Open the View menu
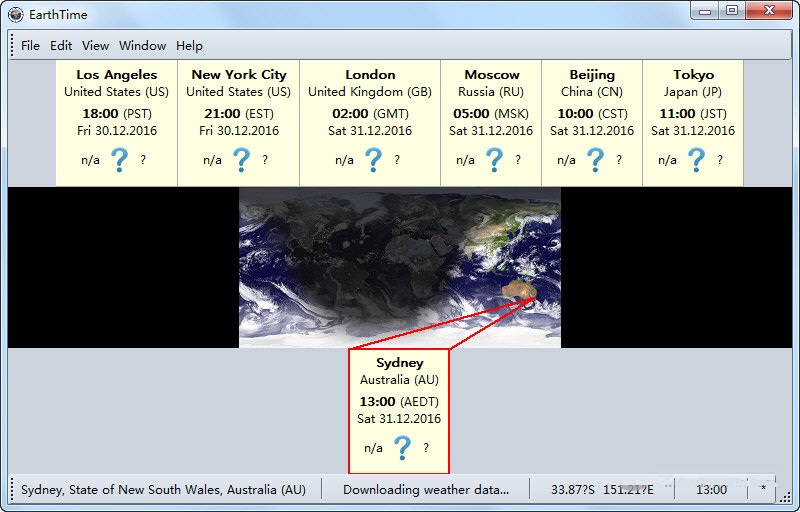 point(95,46)
